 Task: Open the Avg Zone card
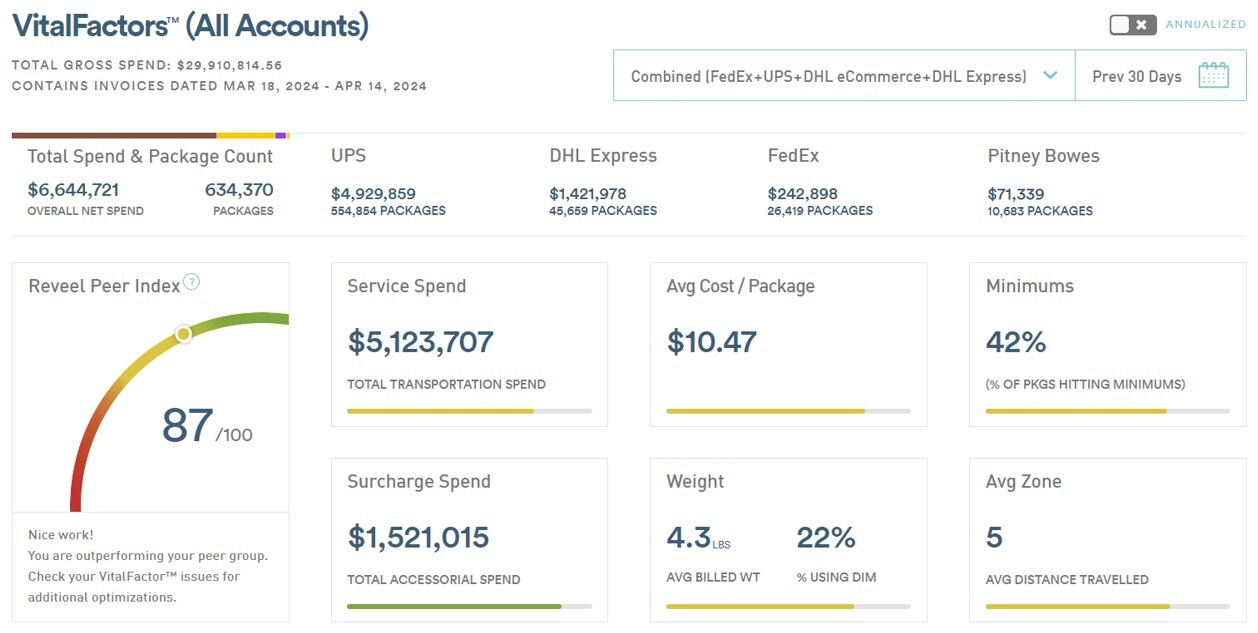click(x=1107, y=540)
